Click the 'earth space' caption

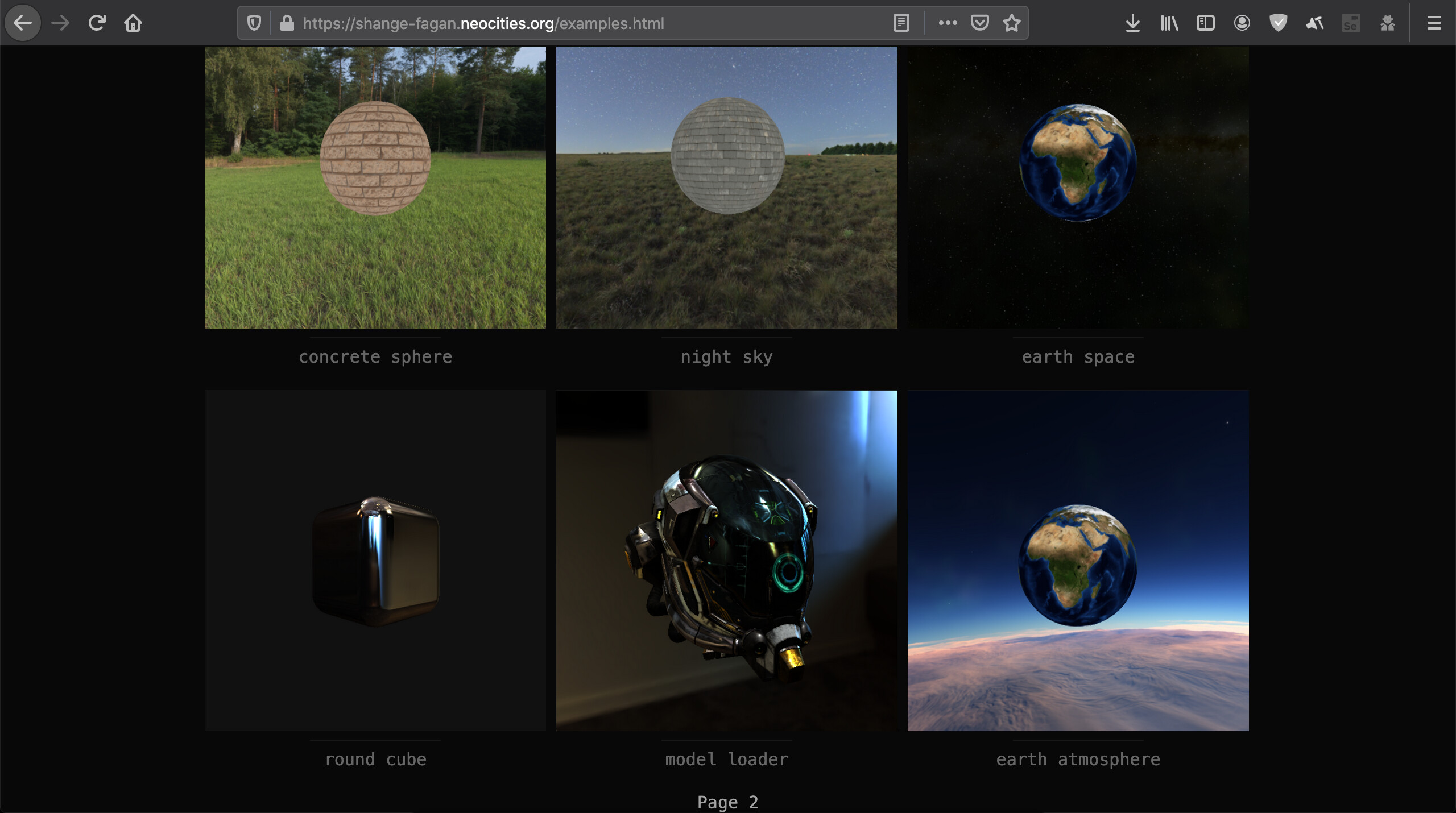(1078, 357)
